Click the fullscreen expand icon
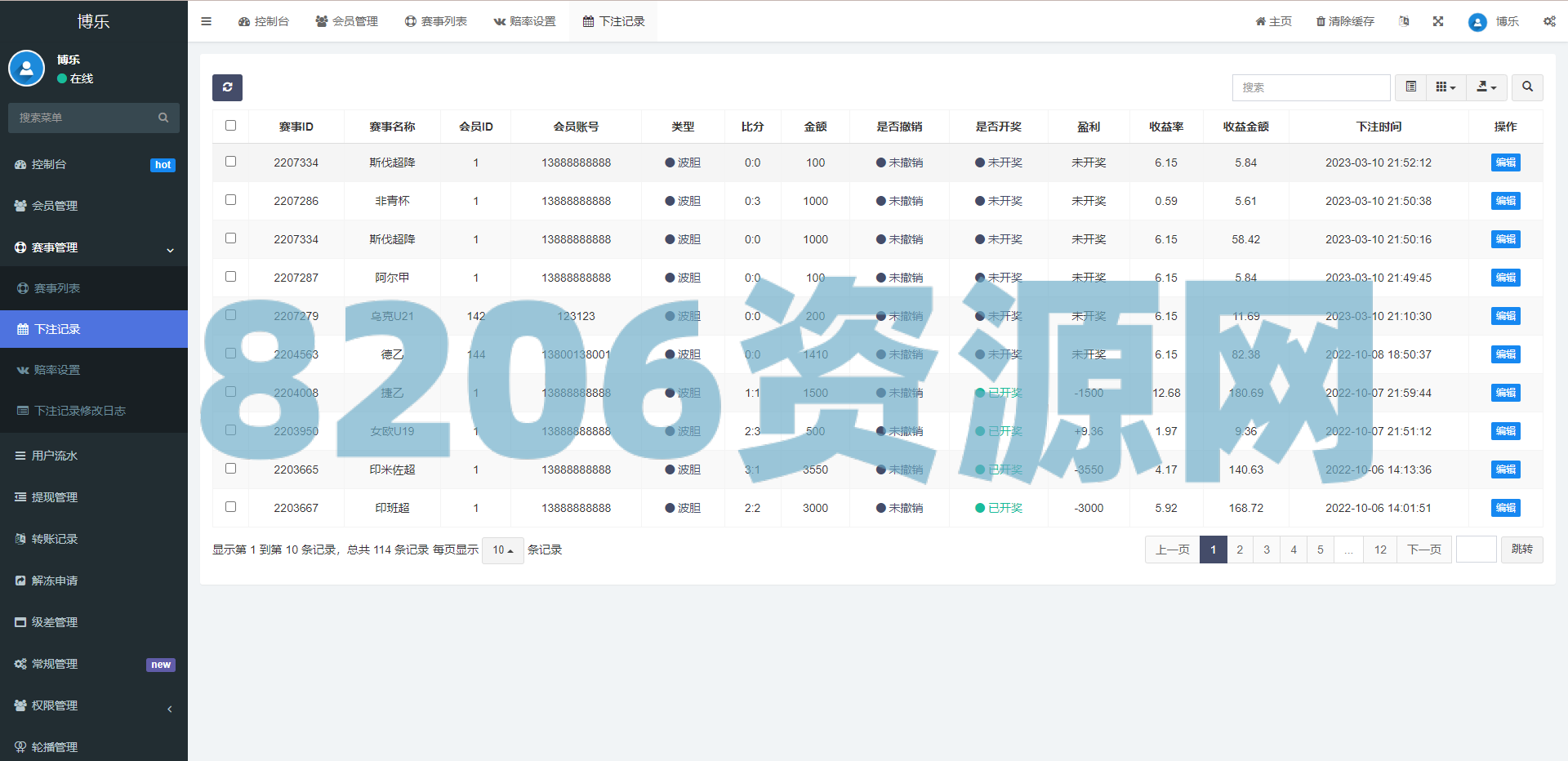 (1438, 21)
